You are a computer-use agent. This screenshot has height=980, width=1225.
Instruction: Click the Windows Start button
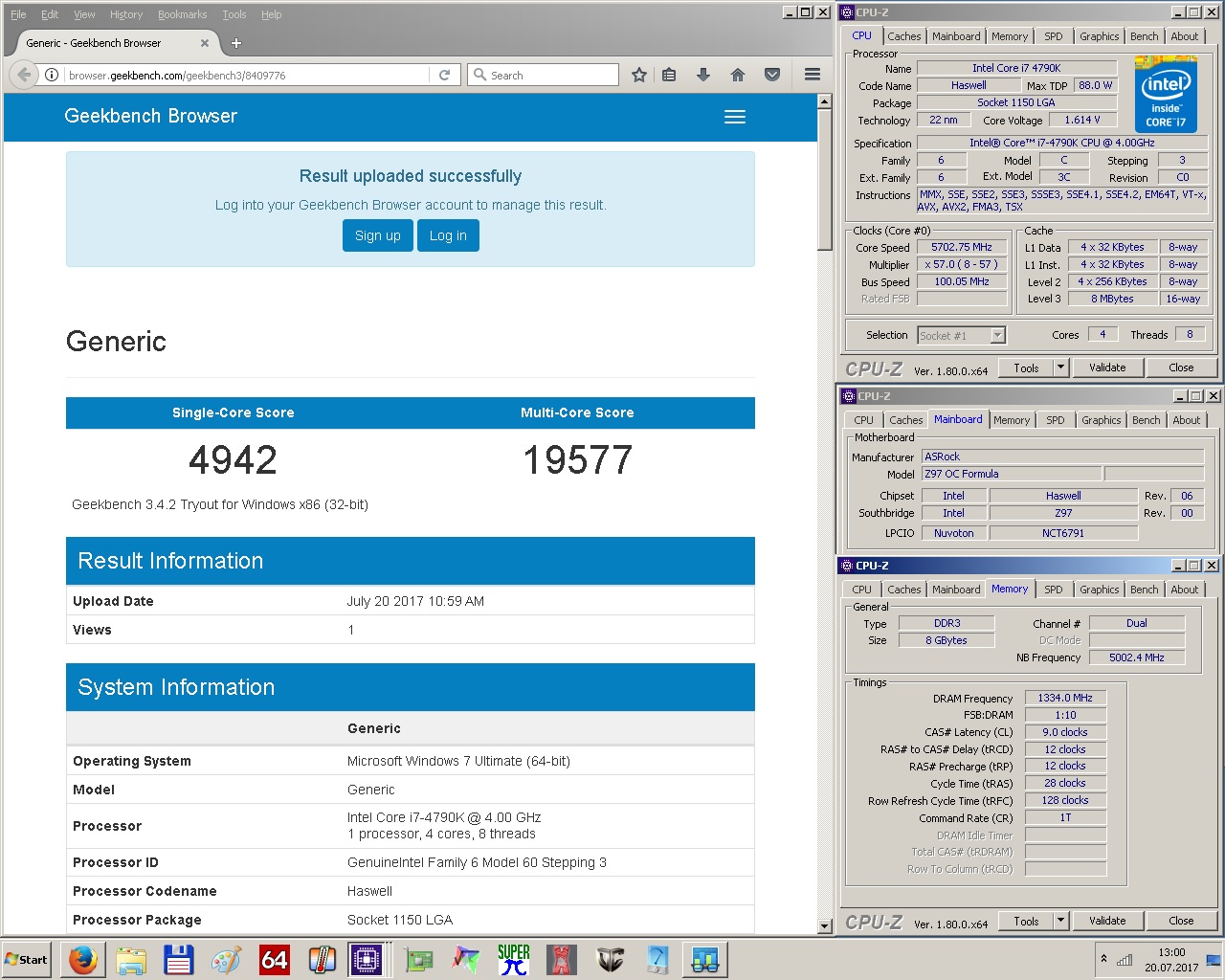(x=27, y=959)
